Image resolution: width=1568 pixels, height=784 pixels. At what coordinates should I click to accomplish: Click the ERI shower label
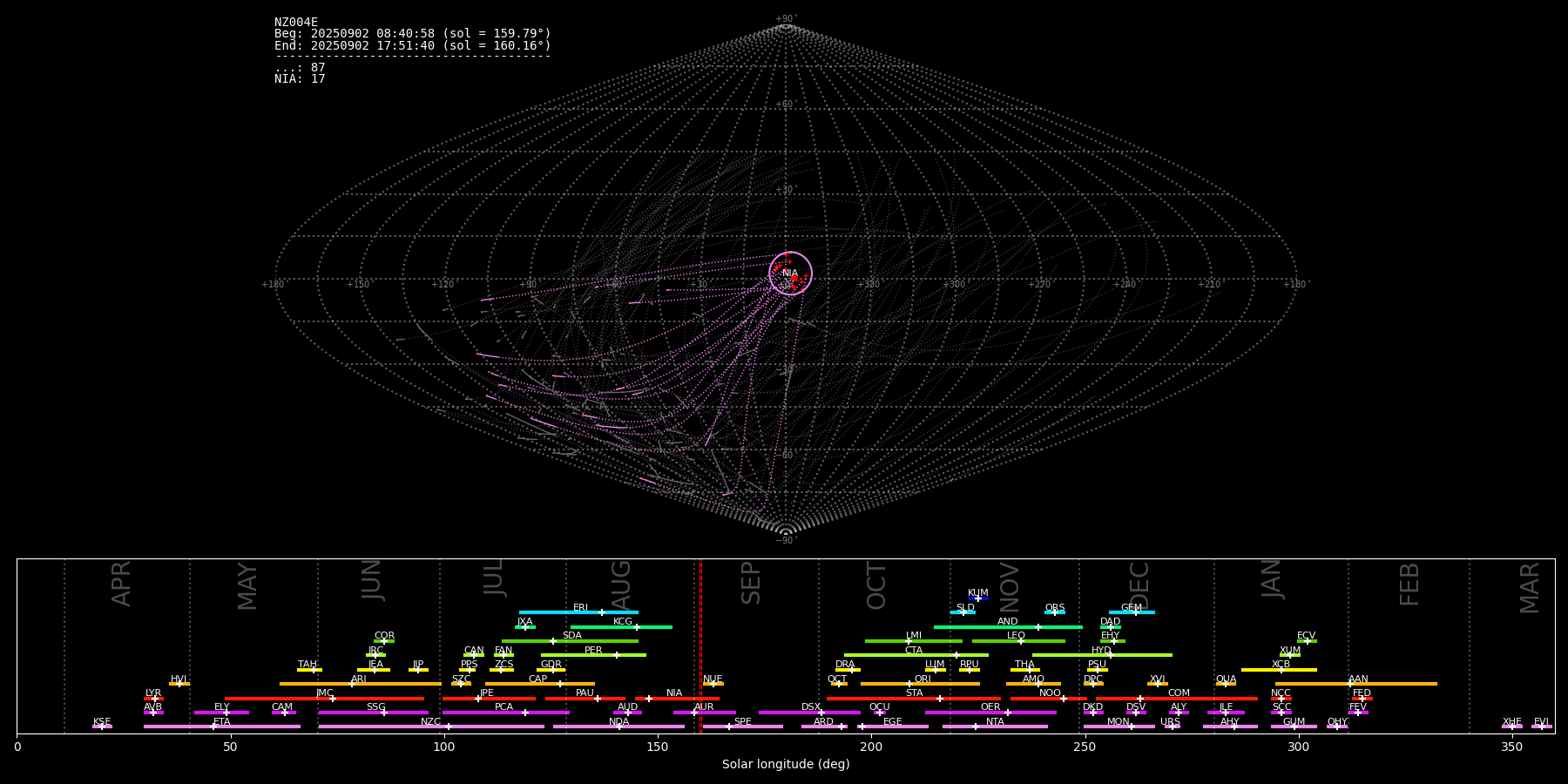[581, 608]
